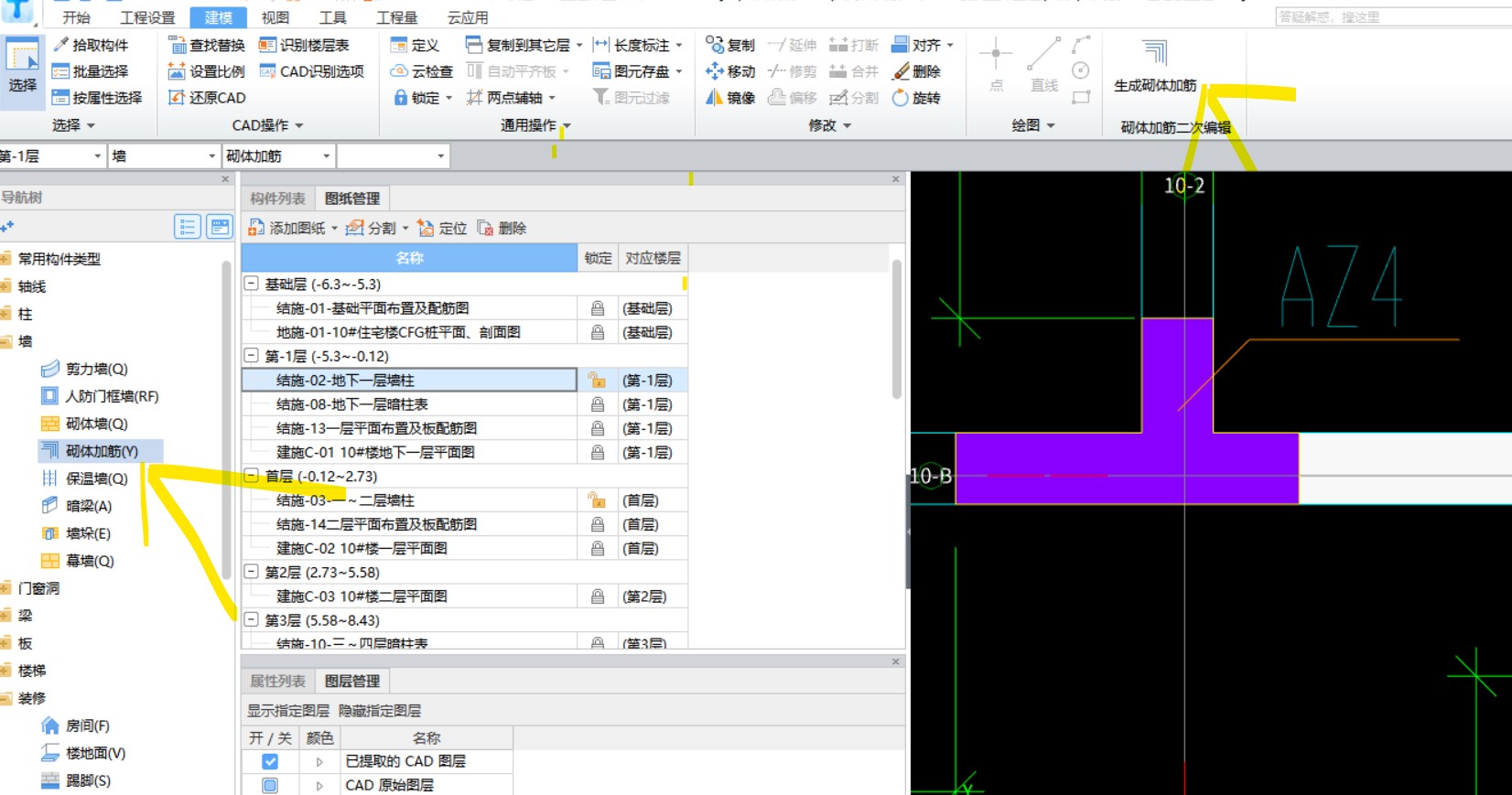Screen dimensions: 1512x795
Task: Click 生成砌体加筋 generate masonry reinforcement
Action: [1155, 67]
